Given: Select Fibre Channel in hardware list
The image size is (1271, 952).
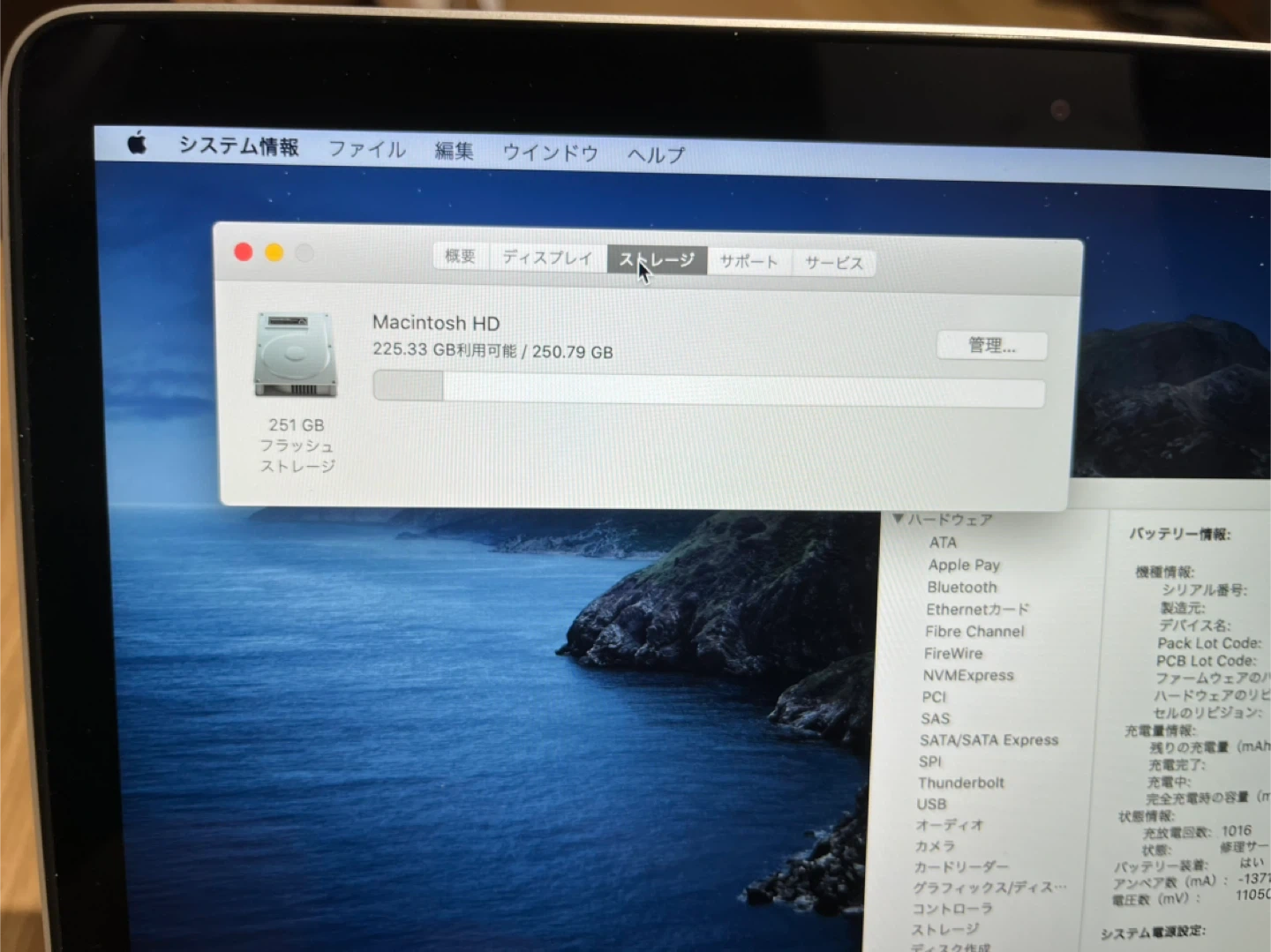Looking at the screenshot, I should pyautogui.click(x=974, y=631).
